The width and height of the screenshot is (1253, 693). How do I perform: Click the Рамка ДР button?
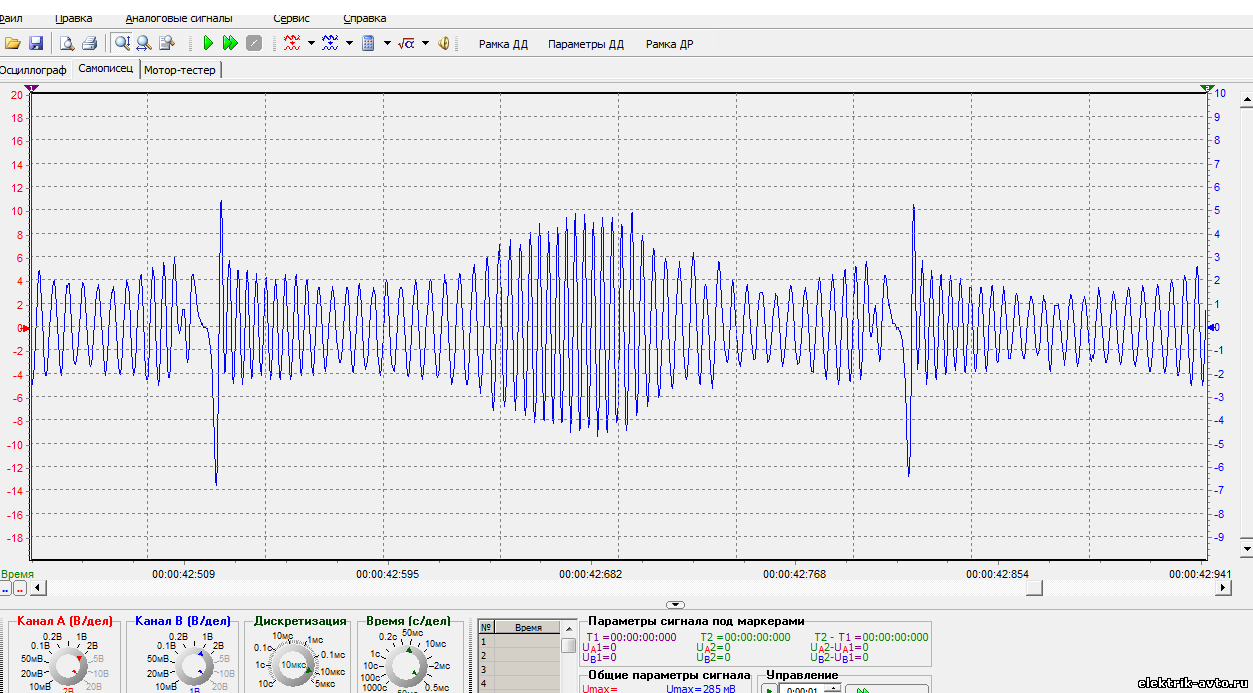[669, 44]
